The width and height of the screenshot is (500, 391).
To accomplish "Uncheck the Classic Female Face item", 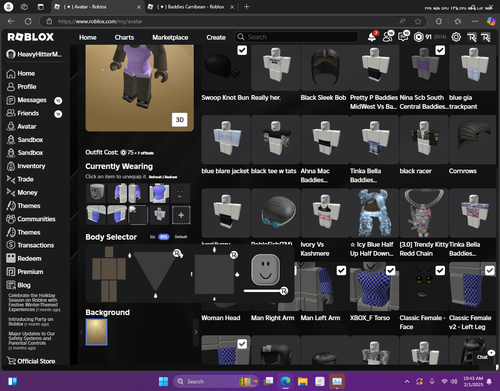I will coord(440,270).
